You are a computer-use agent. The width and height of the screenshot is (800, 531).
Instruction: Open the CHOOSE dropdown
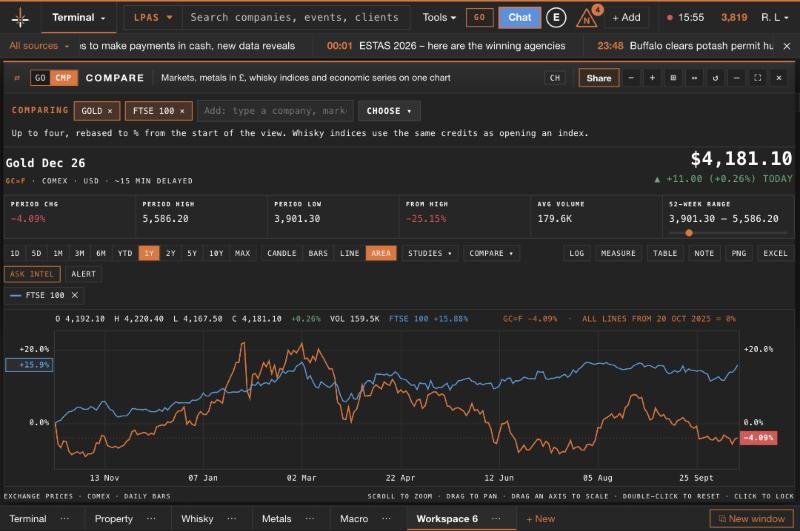point(389,111)
